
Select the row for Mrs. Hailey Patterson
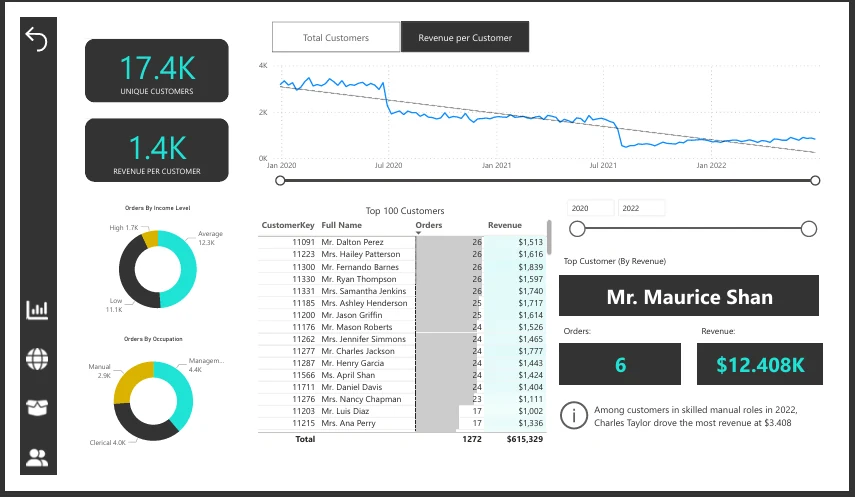tap(402, 254)
